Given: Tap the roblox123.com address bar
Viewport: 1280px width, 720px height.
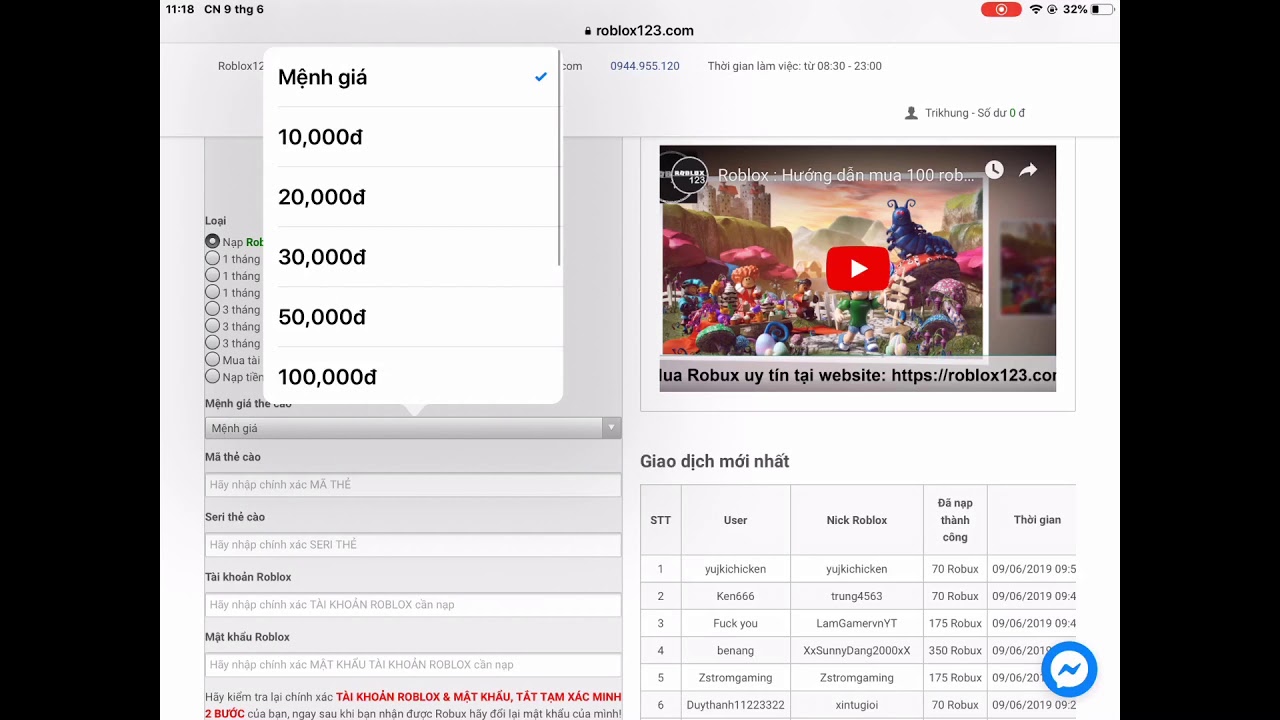Looking at the screenshot, I should pyautogui.click(x=640, y=31).
